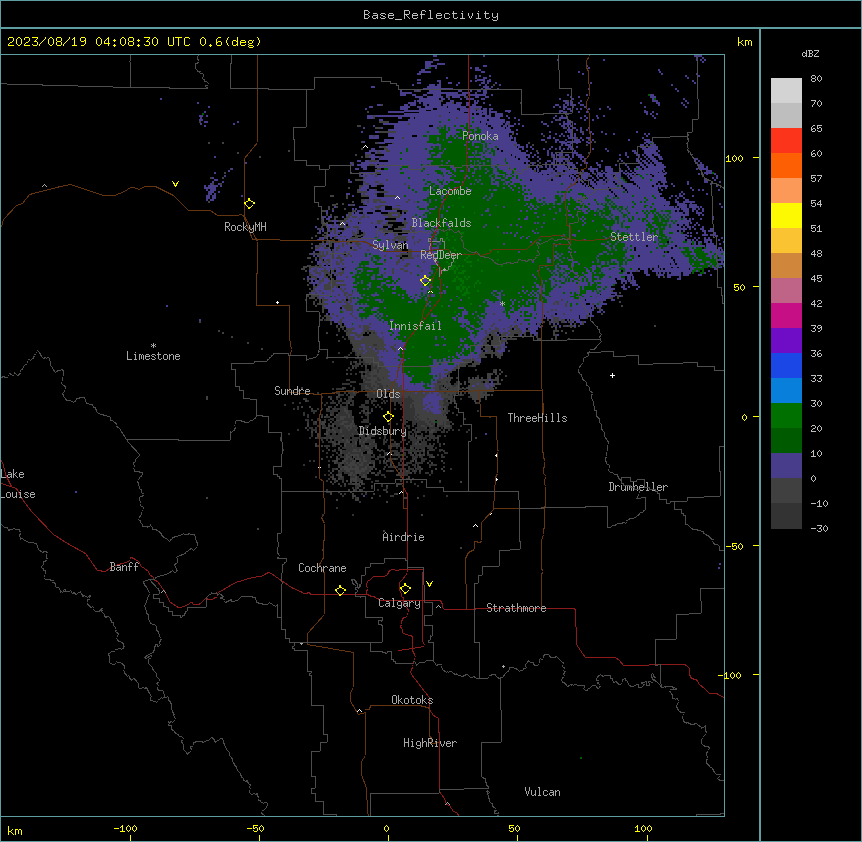
Task: Click the Sundre label
Action: point(292,391)
